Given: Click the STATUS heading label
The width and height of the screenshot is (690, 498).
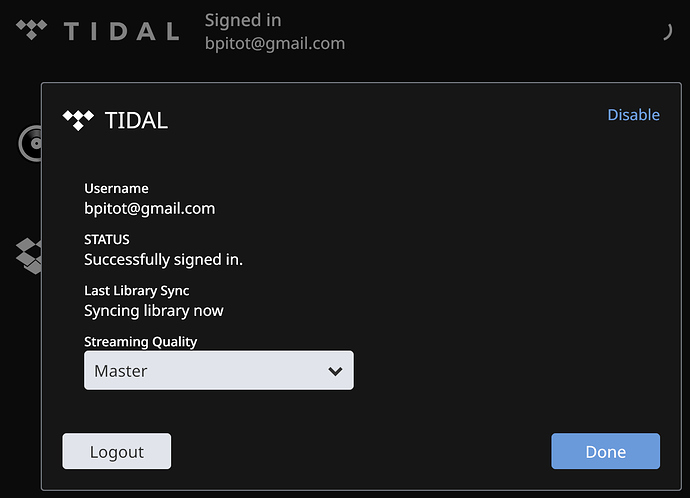Looking at the screenshot, I should pos(106,239).
